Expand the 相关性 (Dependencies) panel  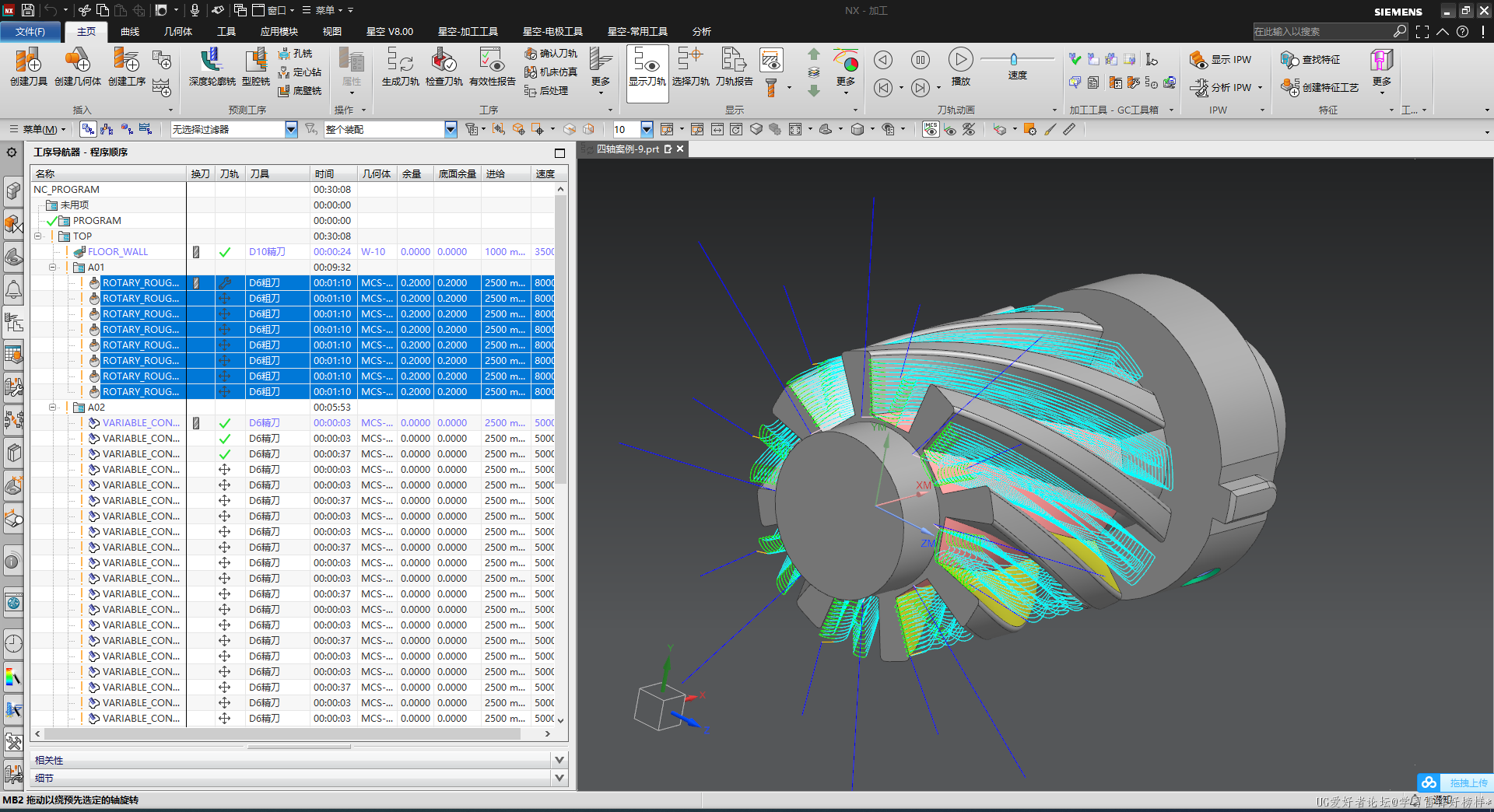tap(559, 760)
